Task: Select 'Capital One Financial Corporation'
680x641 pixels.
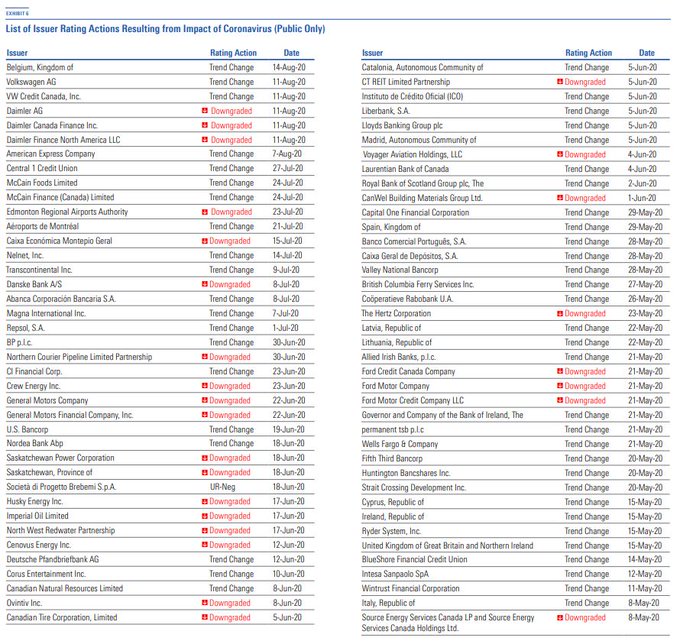Action: pos(415,213)
